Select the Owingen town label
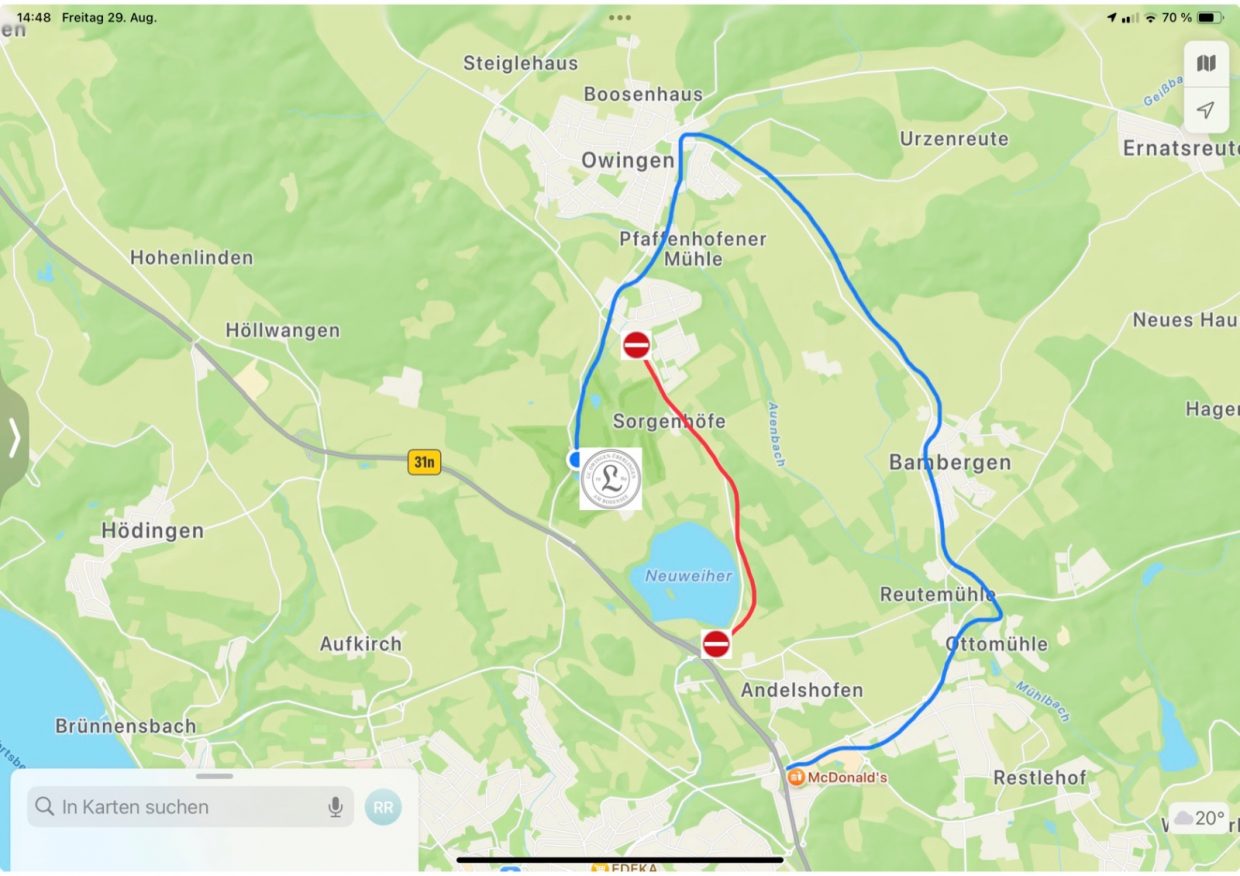 [628, 160]
